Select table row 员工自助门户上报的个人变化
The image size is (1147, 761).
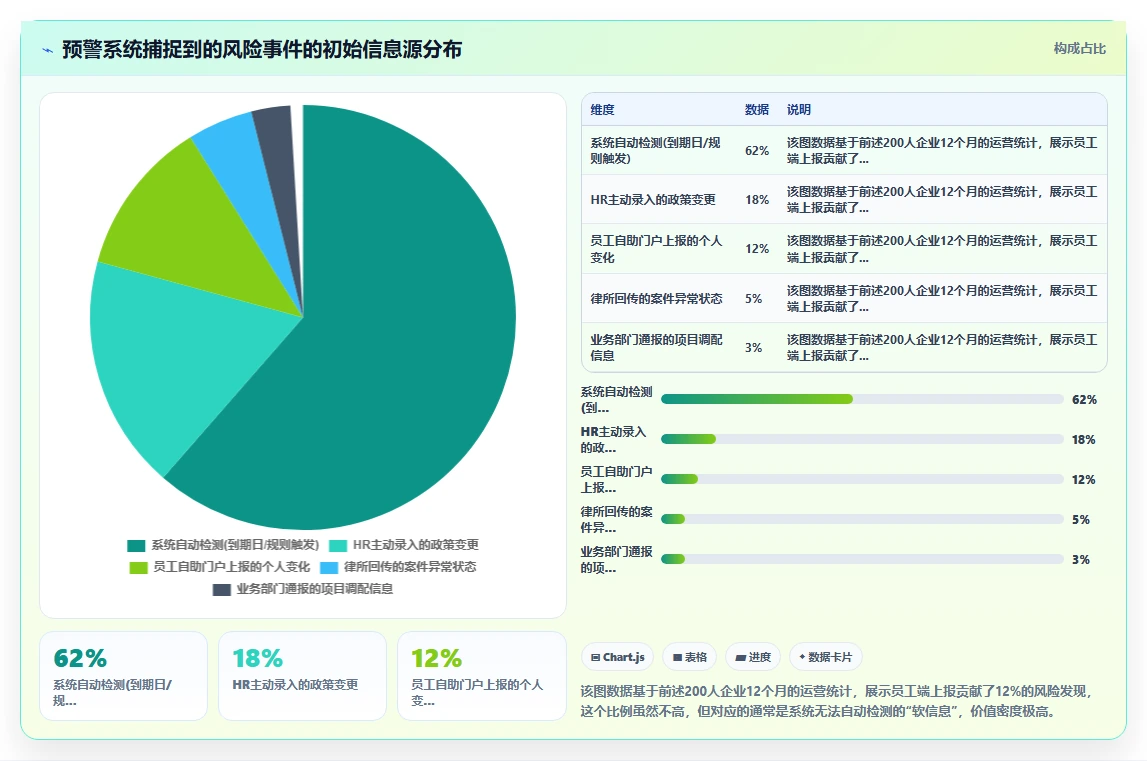coord(844,249)
